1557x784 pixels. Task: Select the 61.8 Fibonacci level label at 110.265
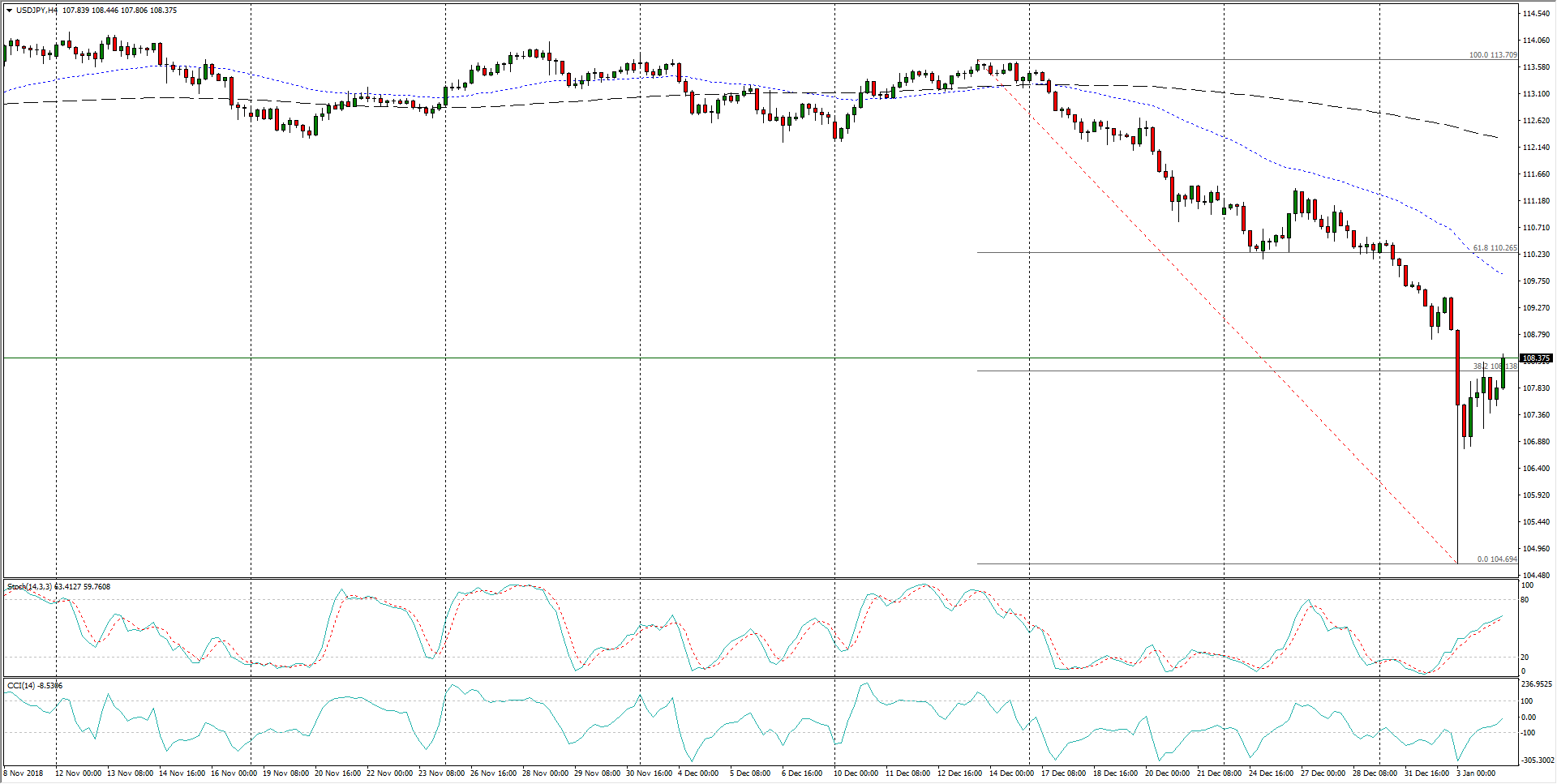pos(1494,248)
